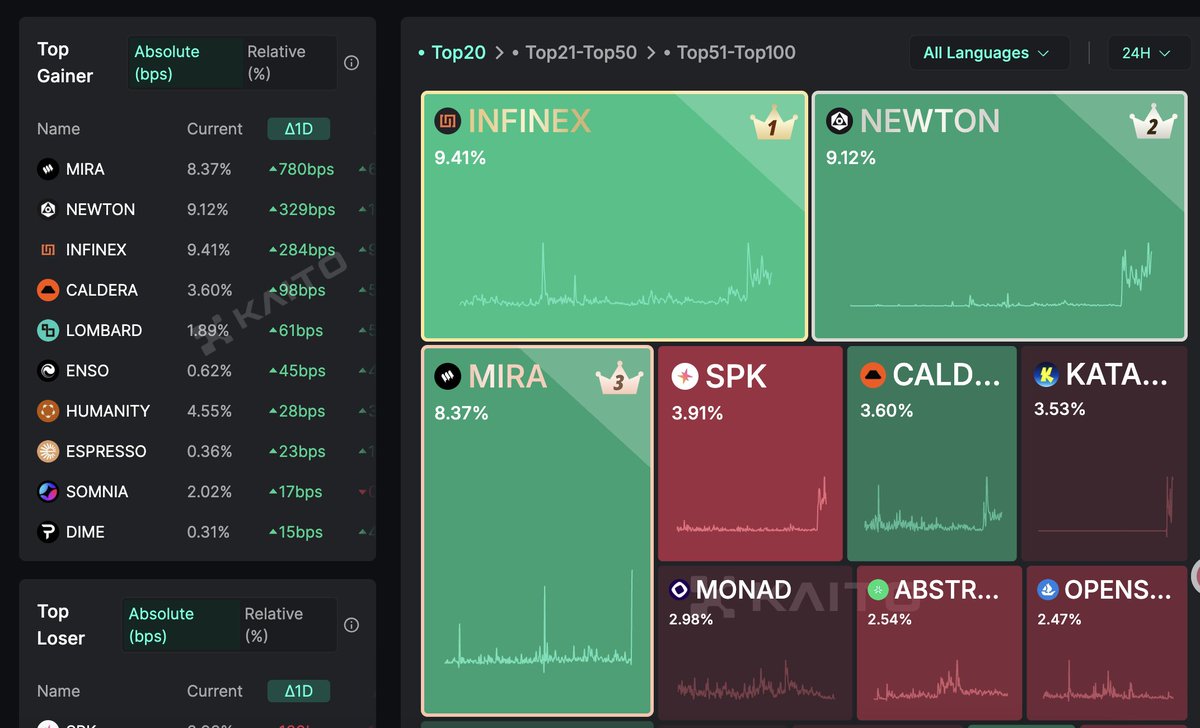Click 2.02% in the SOMNIA row
The image size is (1200, 728).
pos(209,492)
